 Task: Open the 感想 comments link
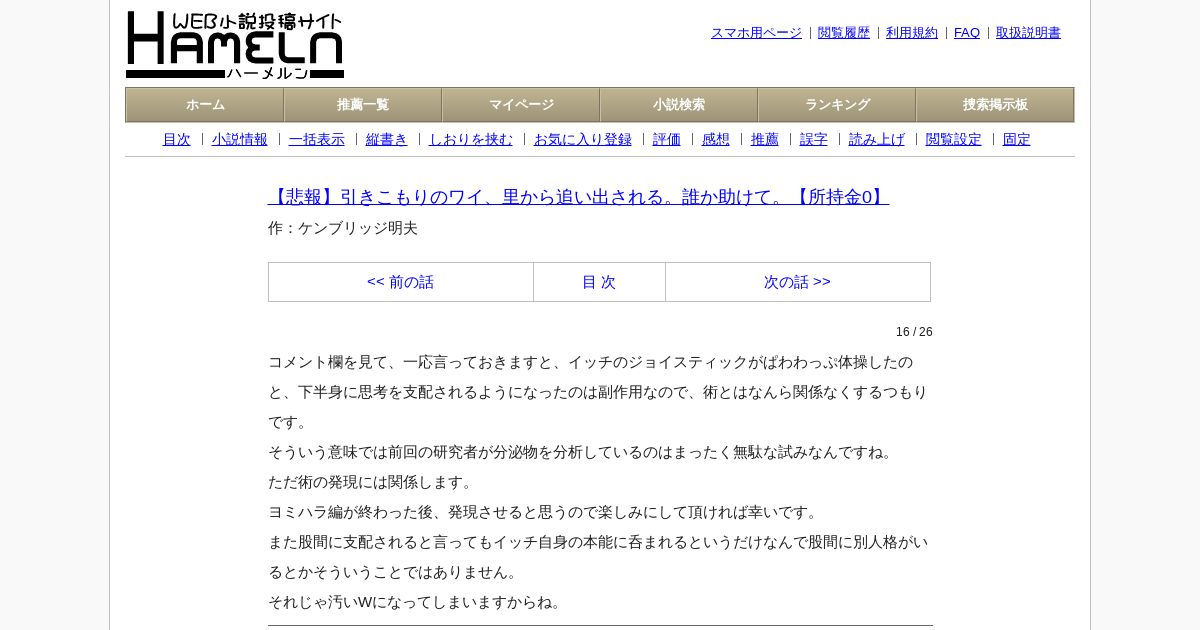[x=716, y=139]
